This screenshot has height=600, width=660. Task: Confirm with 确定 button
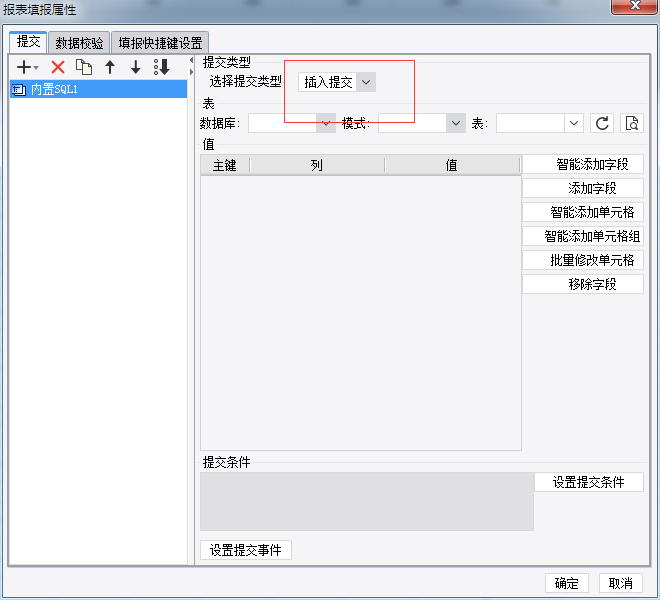click(x=567, y=583)
